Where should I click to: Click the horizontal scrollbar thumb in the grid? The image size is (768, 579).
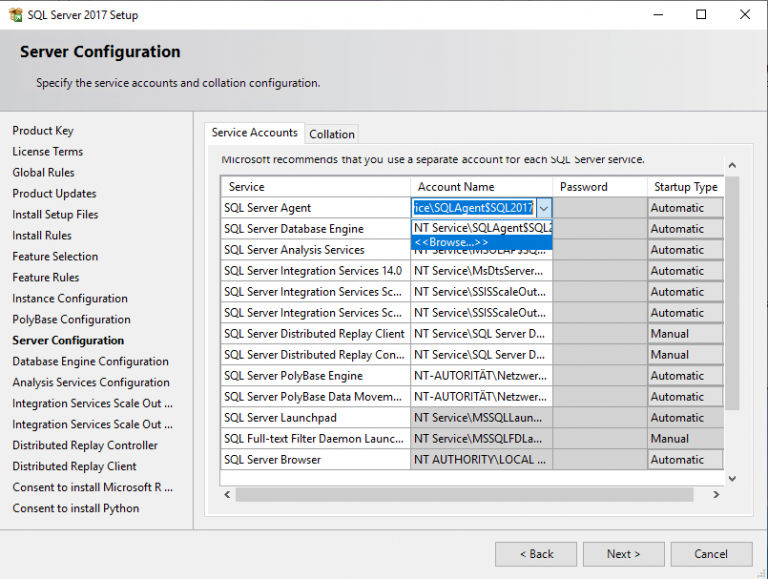click(x=464, y=495)
